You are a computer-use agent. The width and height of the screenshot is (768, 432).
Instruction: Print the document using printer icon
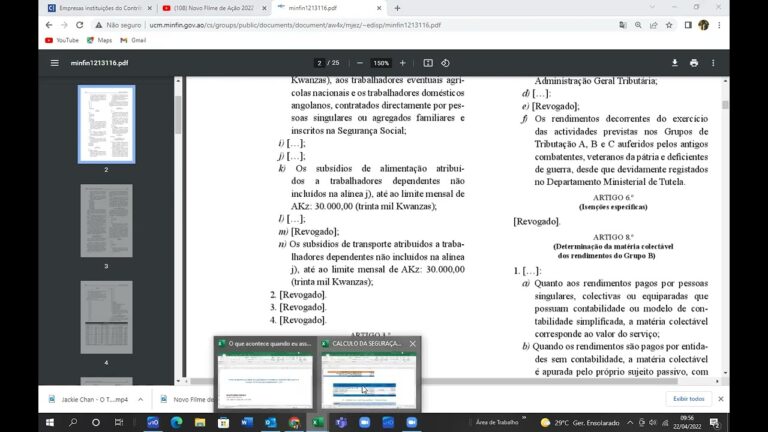pyautogui.click(x=694, y=63)
